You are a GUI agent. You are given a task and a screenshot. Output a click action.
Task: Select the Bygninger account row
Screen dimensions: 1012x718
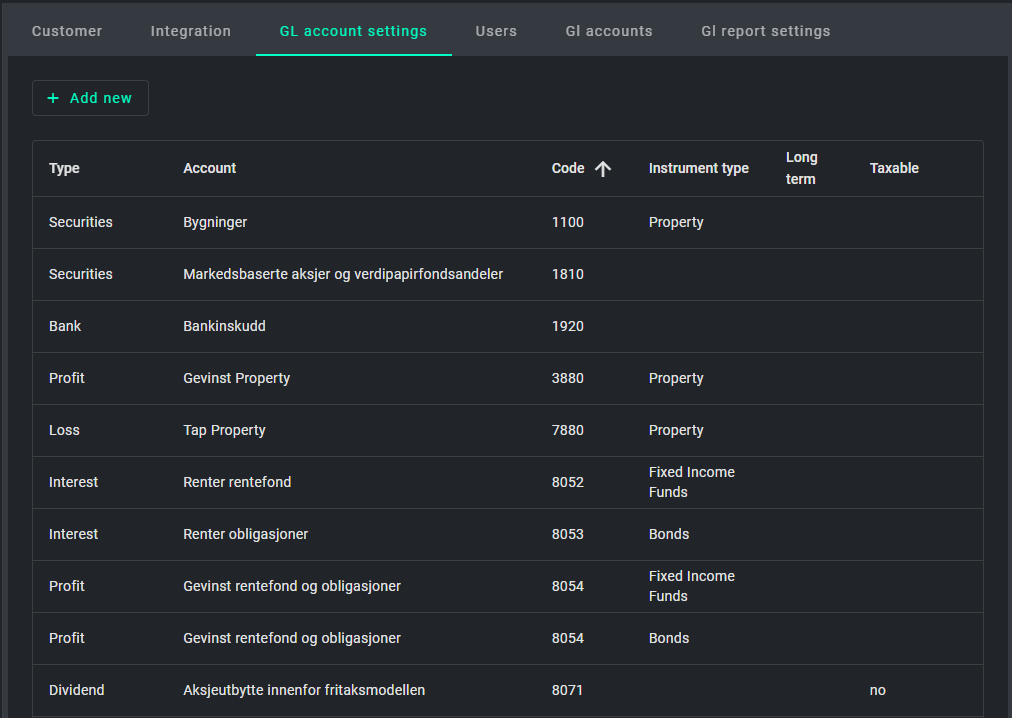[215, 222]
